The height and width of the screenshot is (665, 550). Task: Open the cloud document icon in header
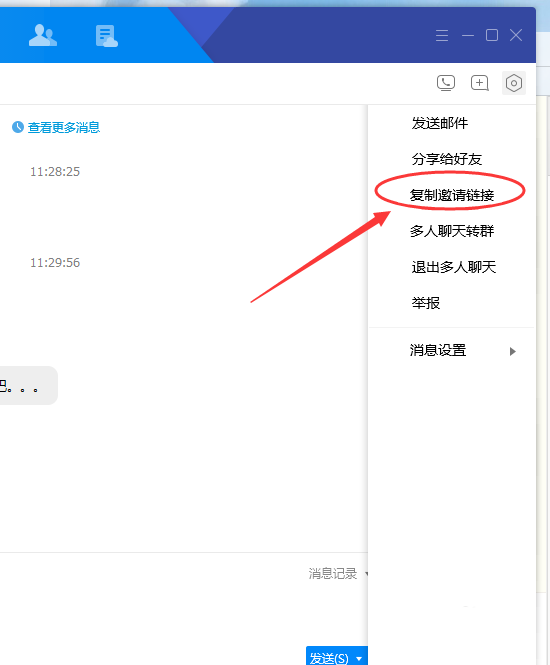pyautogui.click(x=106, y=36)
